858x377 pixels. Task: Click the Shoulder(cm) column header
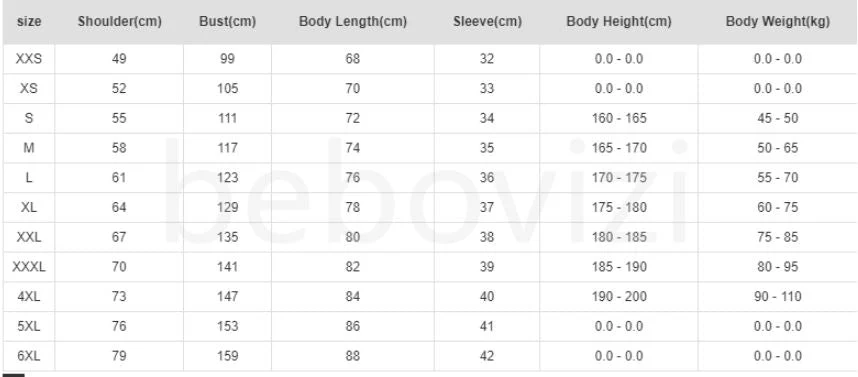[119, 22]
